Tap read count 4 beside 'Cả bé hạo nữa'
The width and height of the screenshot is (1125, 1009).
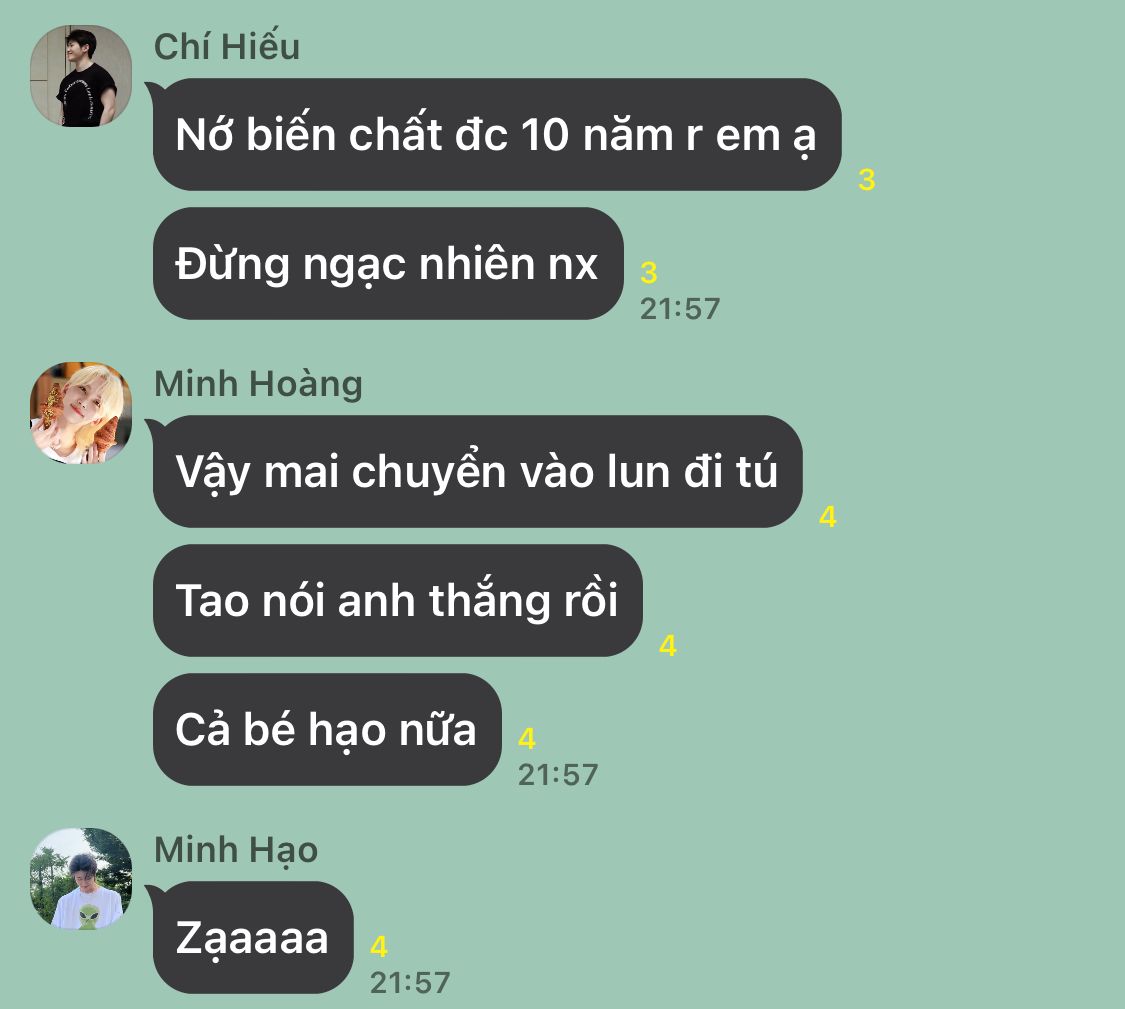[x=527, y=738]
